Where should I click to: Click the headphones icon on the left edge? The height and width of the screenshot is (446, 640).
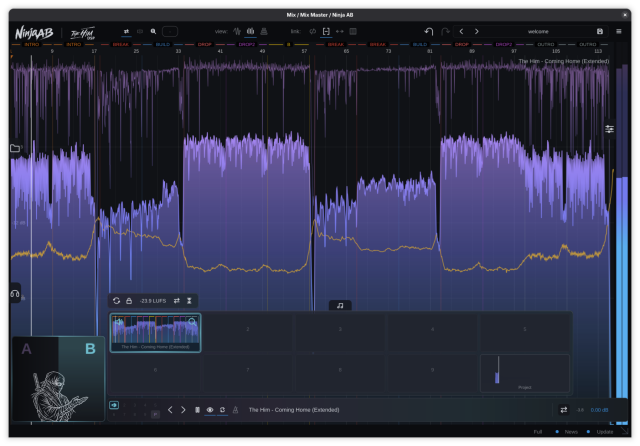15,294
